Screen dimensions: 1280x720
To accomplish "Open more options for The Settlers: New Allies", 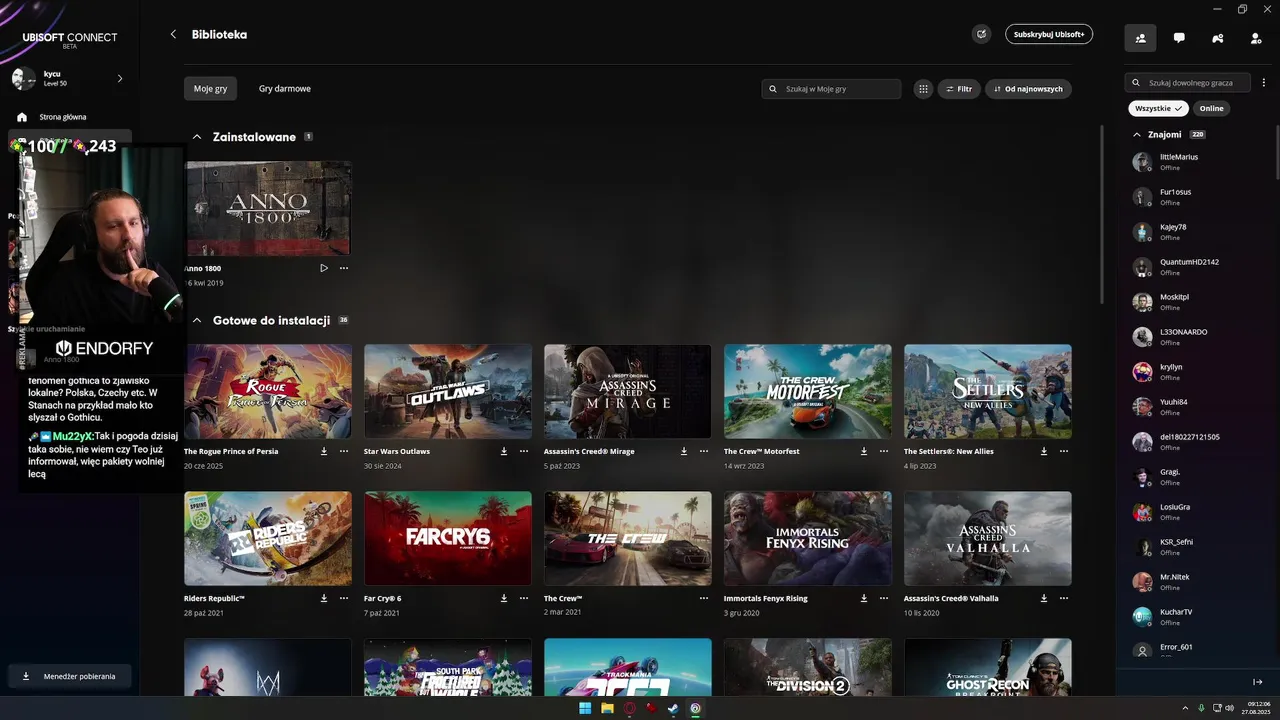I will click(x=1064, y=451).
